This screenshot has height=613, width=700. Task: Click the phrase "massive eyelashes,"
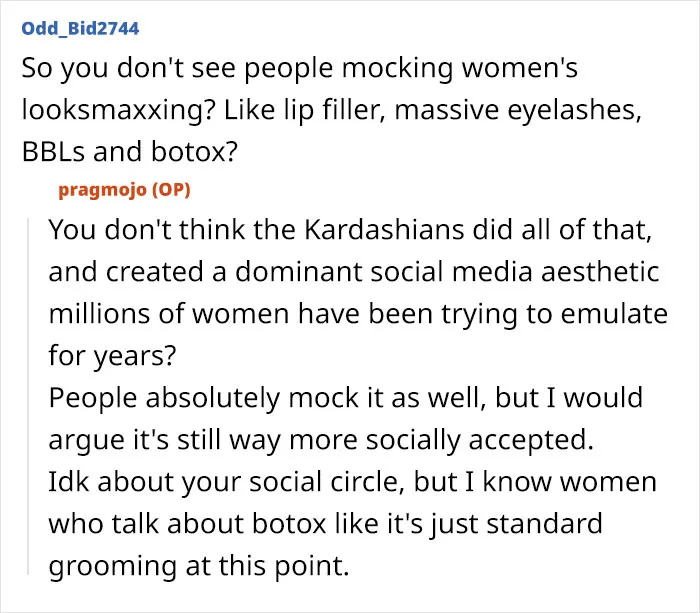(518, 110)
